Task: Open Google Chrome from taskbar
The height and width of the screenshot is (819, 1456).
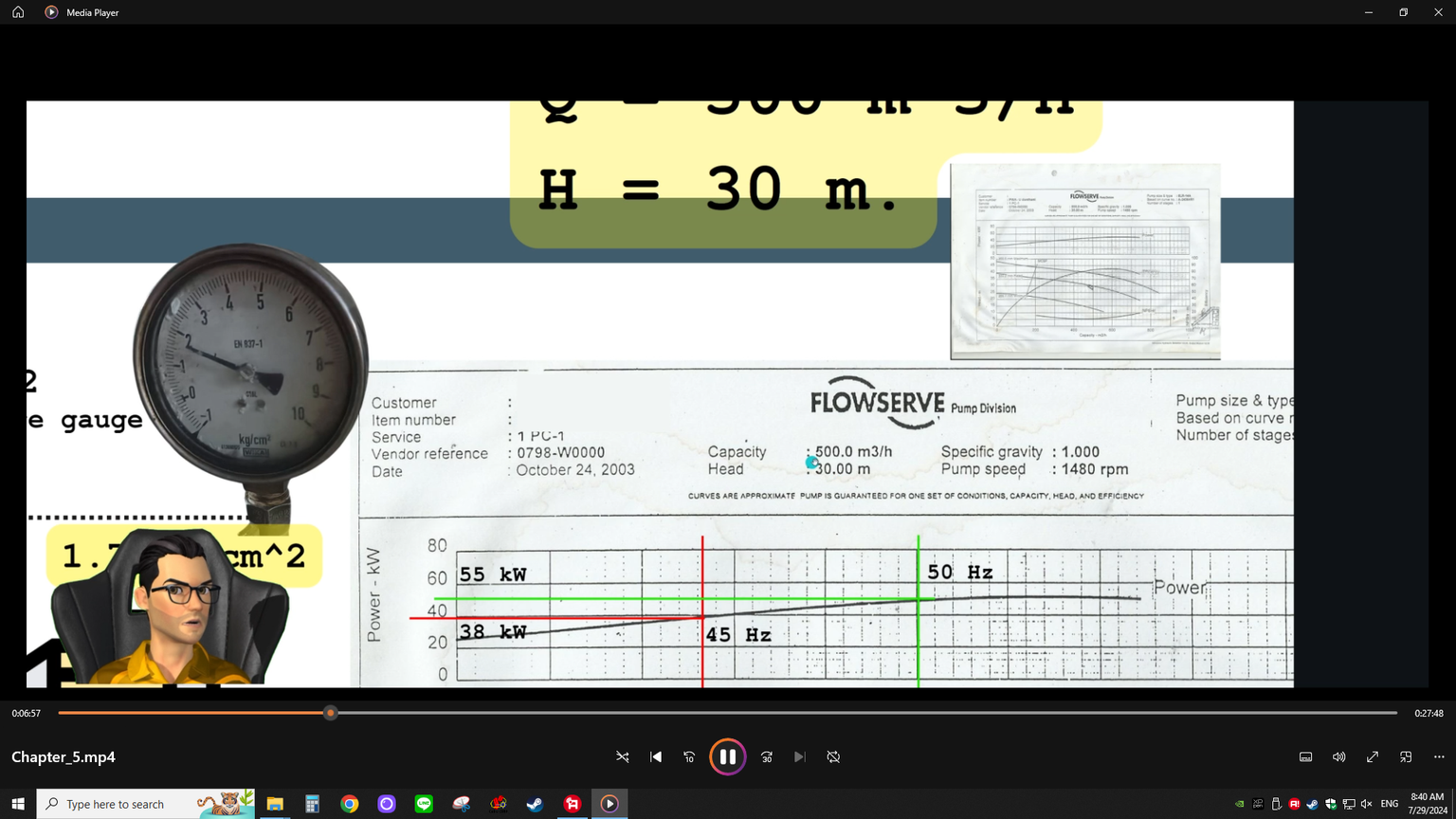Action: click(350, 804)
